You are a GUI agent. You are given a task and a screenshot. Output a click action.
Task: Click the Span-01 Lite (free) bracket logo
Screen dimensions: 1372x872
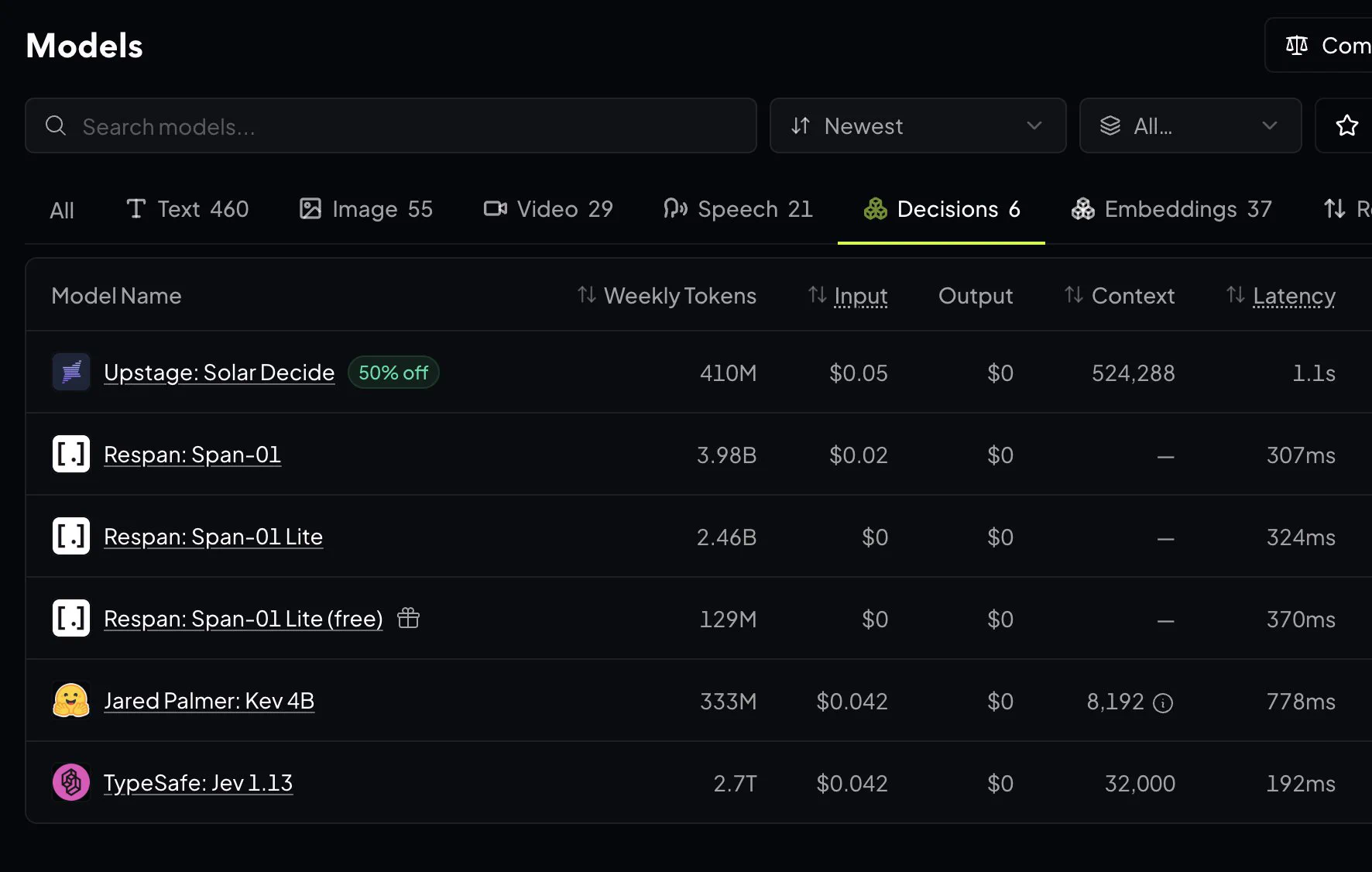pyautogui.click(x=71, y=619)
